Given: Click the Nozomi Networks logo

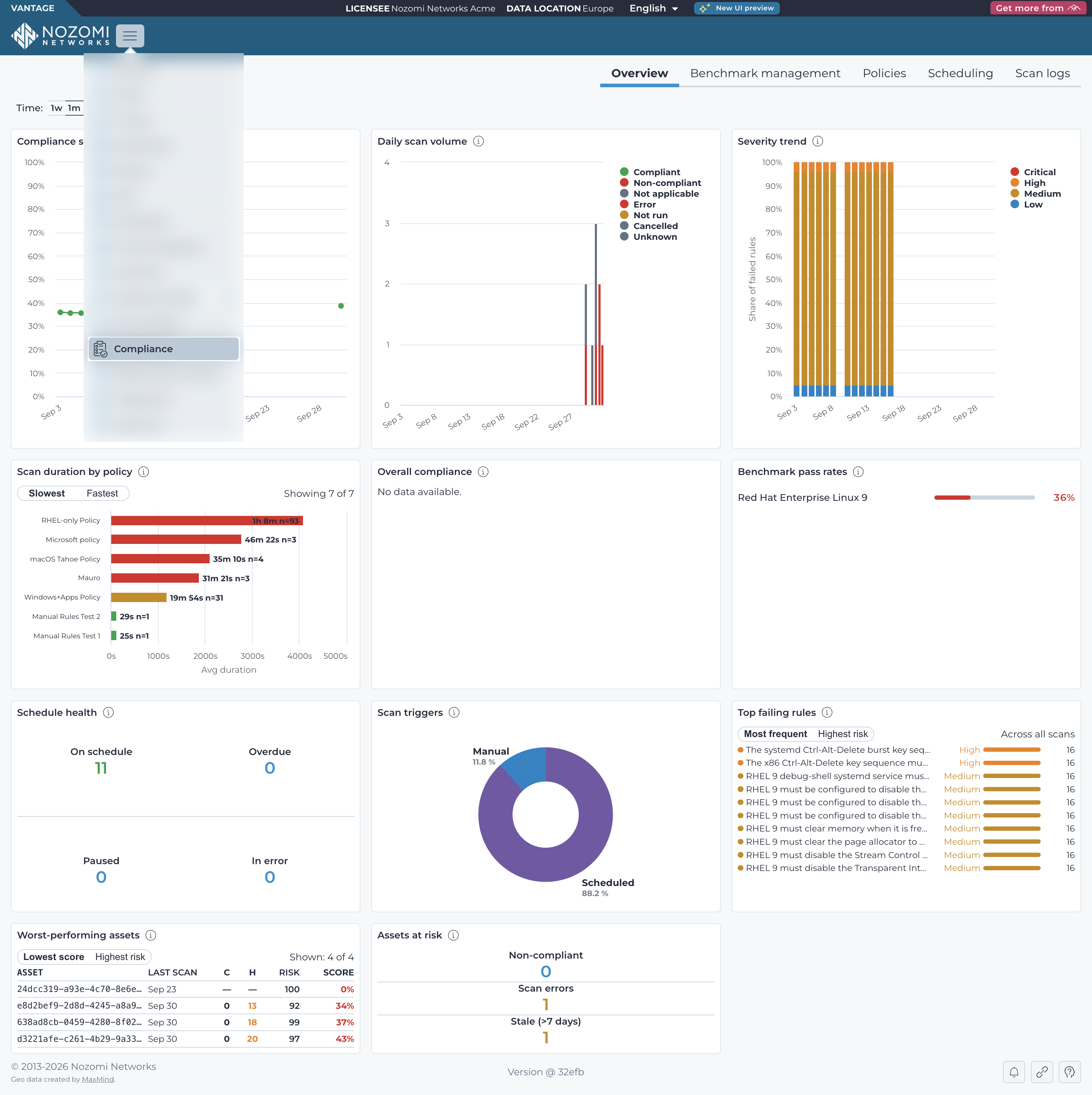Looking at the screenshot, I should point(61,36).
